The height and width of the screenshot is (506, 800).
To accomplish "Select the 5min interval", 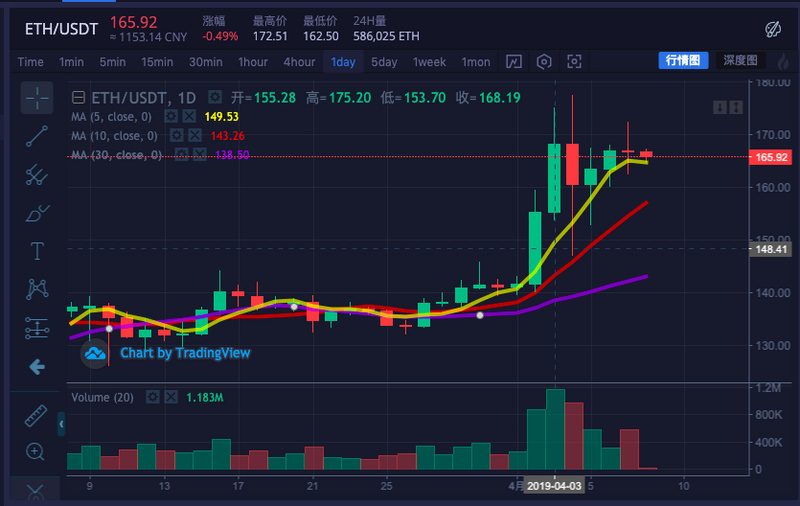I will [x=113, y=62].
